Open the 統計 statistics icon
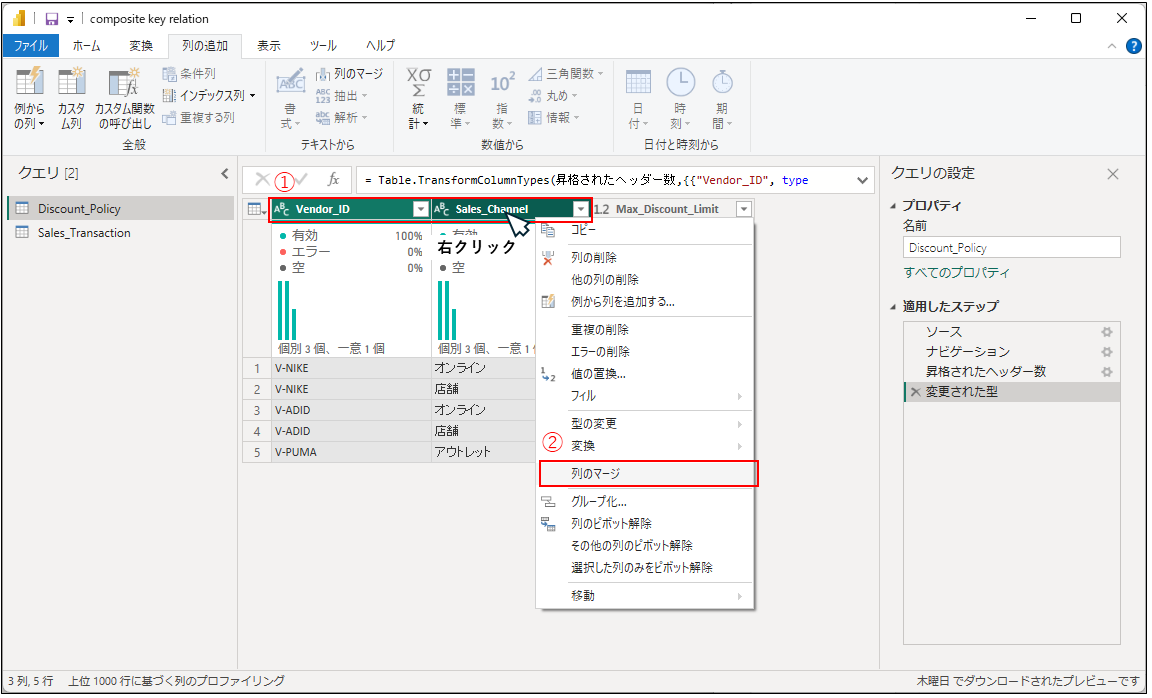The width and height of the screenshot is (1152, 698). [419, 84]
